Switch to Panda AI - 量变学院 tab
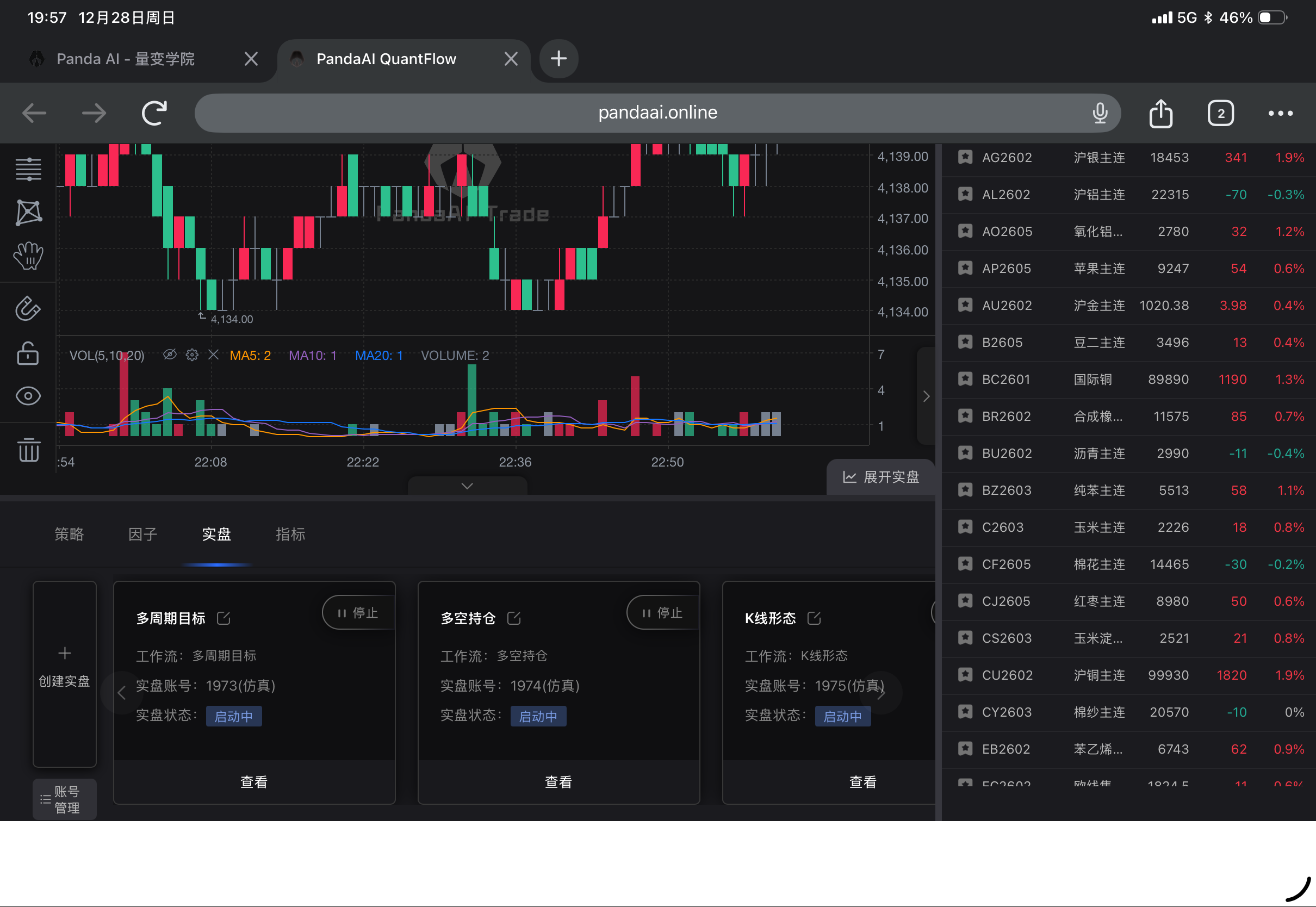 pos(126,59)
